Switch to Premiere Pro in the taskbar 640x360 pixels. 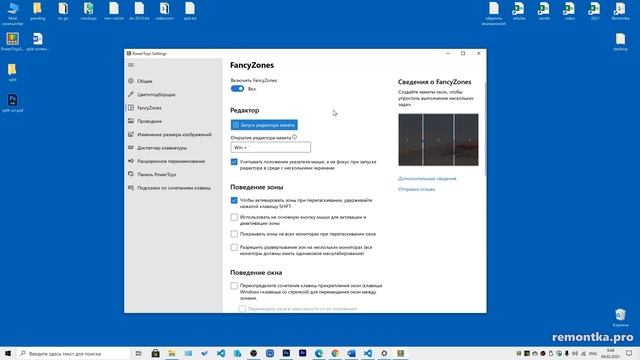(302, 353)
